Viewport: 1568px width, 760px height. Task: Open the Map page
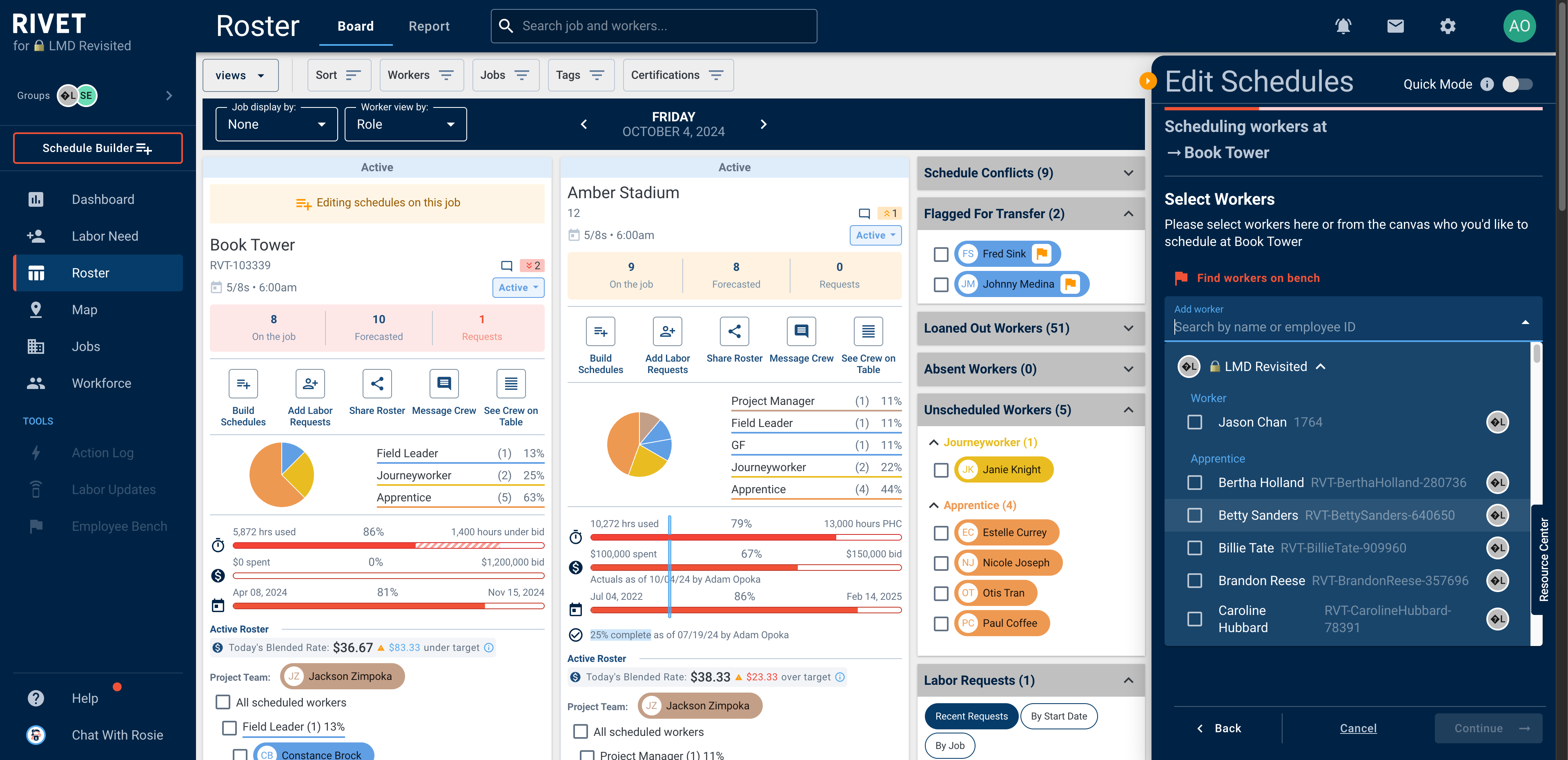tap(98, 309)
